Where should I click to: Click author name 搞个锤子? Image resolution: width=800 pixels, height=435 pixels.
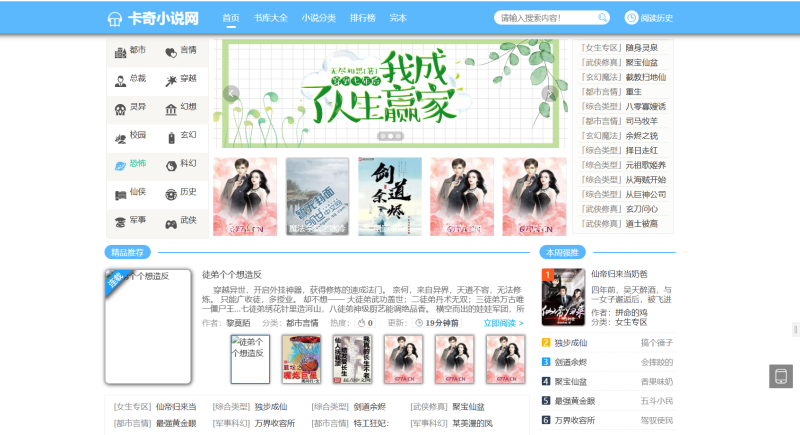[657, 343]
